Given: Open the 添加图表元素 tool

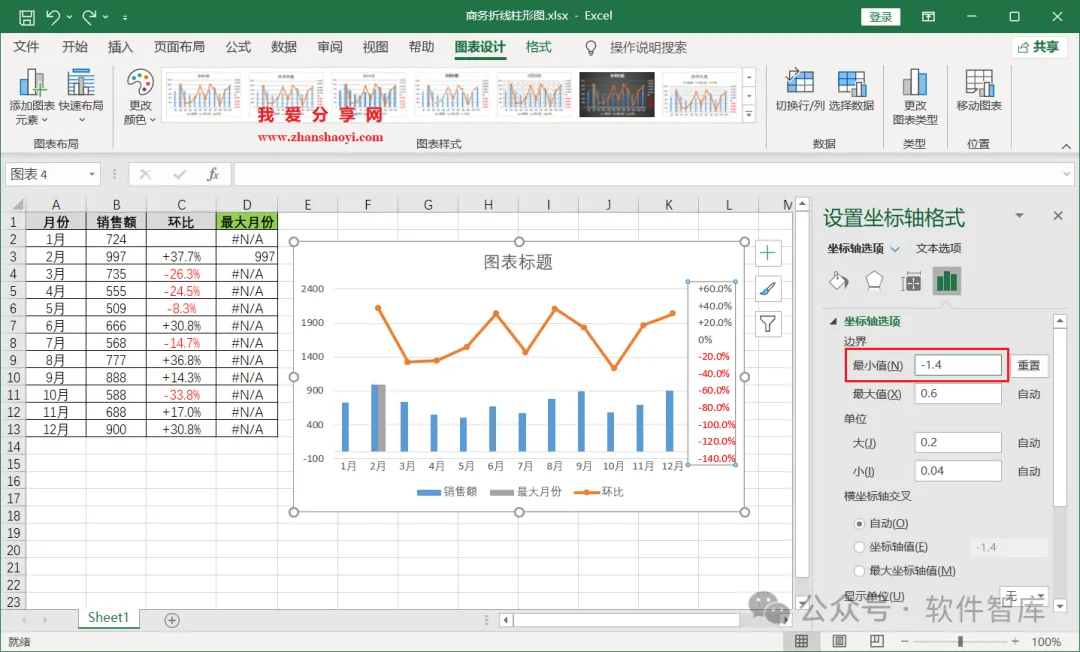Looking at the screenshot, I should coord(32,96).
